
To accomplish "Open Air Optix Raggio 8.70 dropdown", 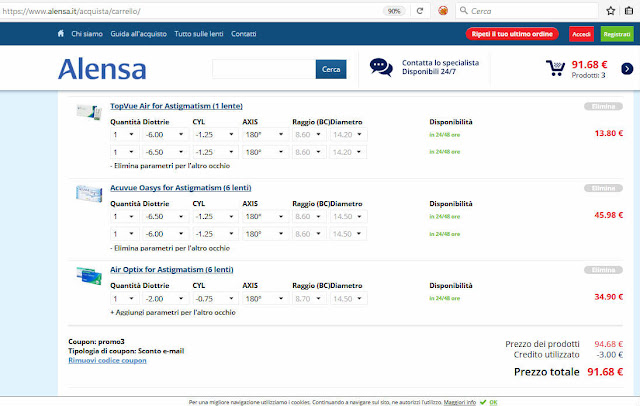I will coord(309,299).
